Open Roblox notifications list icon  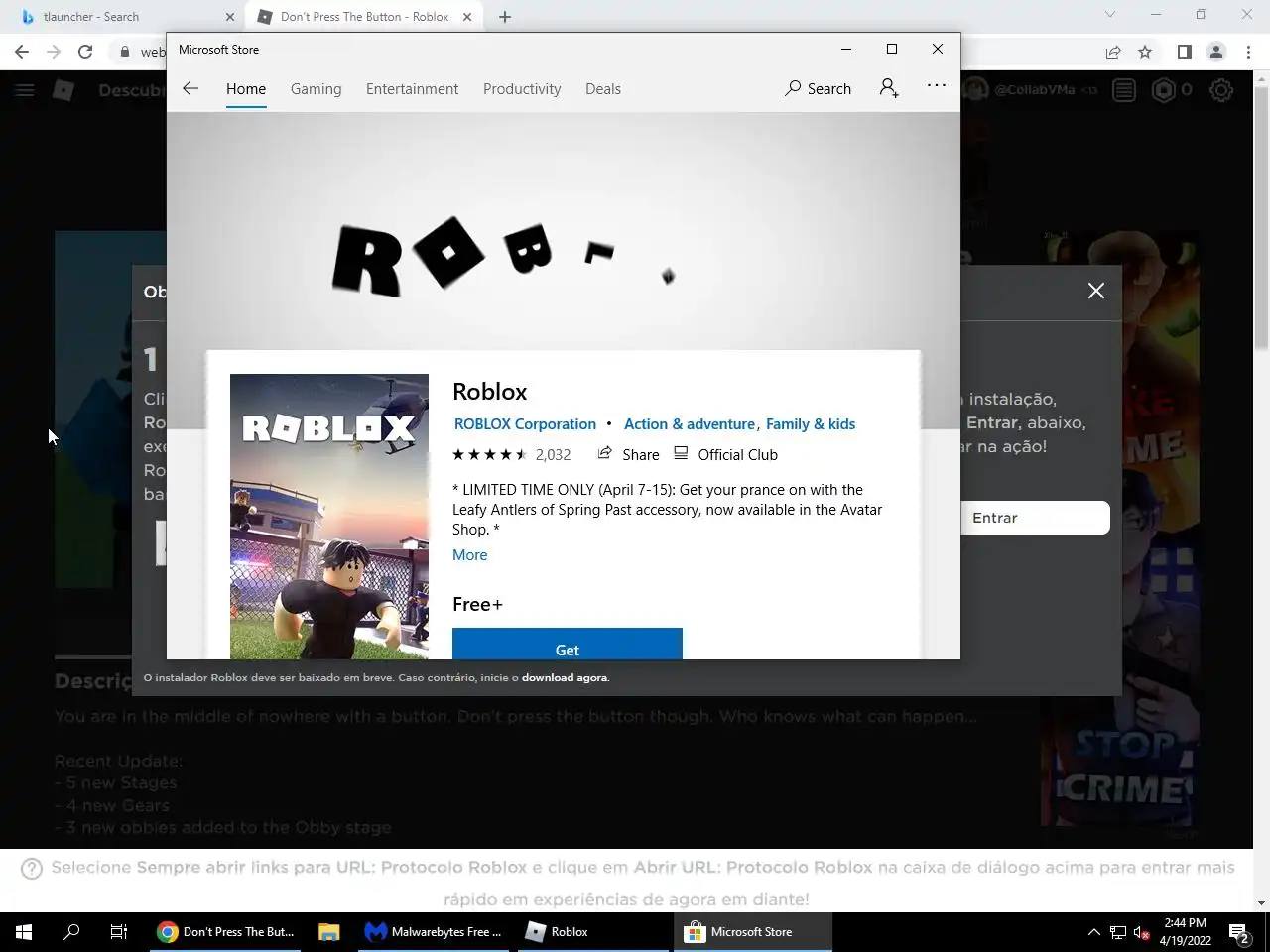1124,90
